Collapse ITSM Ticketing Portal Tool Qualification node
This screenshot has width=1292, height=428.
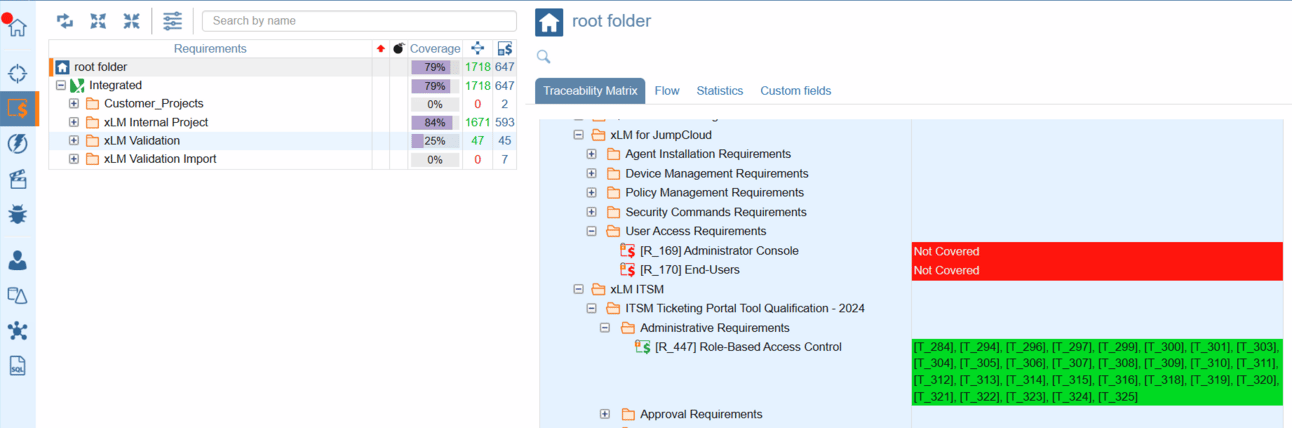pyautogui.click(x=591, y=308)
